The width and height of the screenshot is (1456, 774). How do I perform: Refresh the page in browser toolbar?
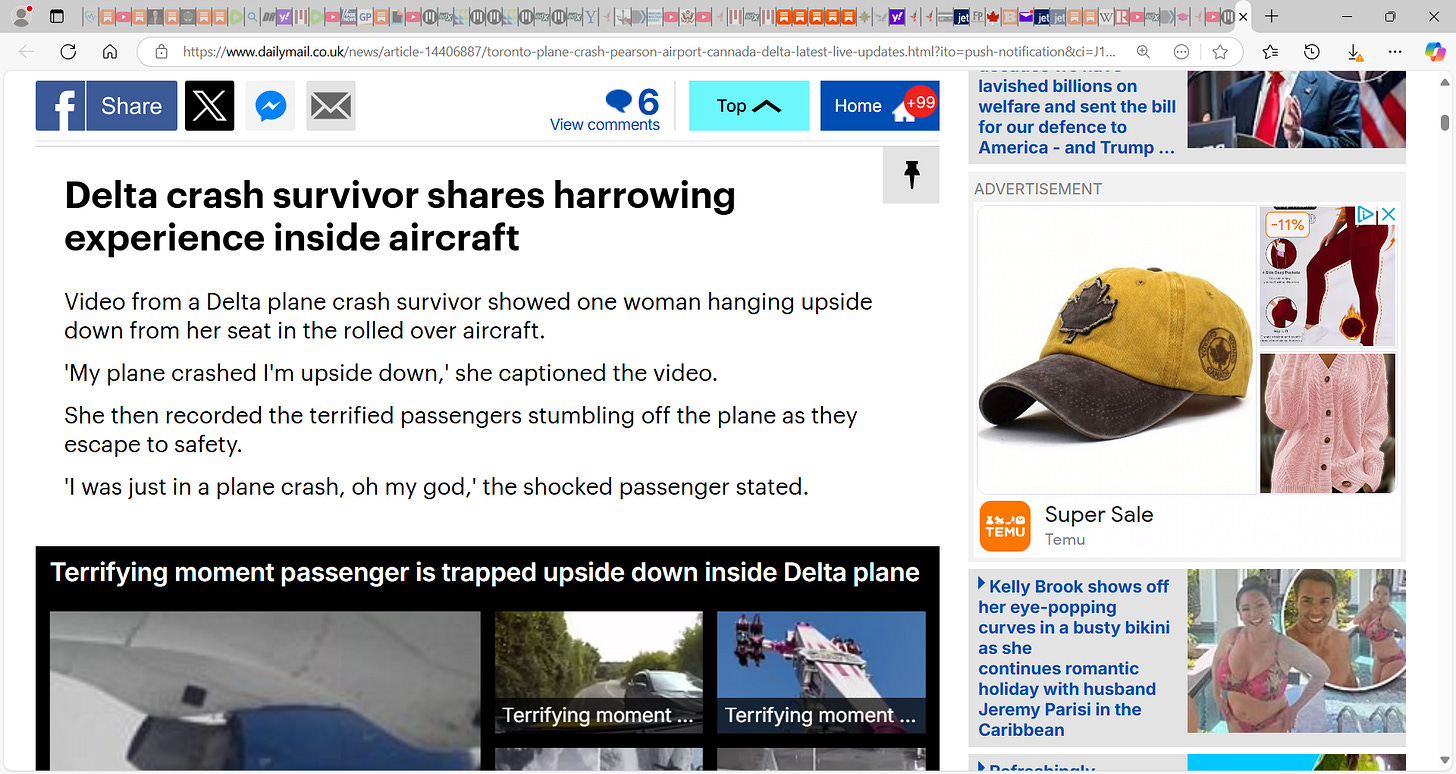point(68,52)
